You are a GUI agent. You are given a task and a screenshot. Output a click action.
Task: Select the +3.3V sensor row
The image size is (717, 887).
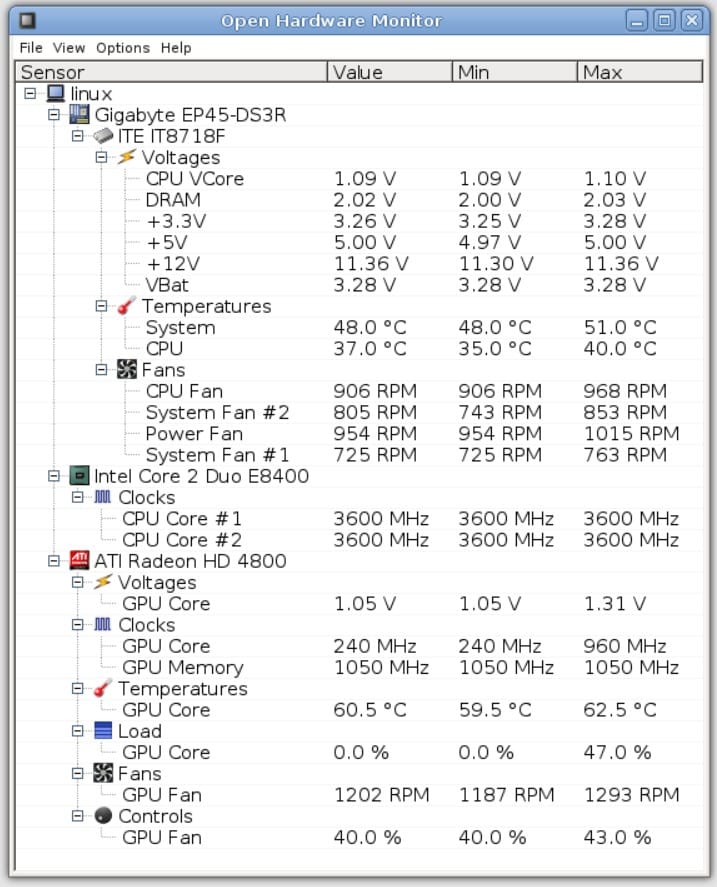click(359, 221)
